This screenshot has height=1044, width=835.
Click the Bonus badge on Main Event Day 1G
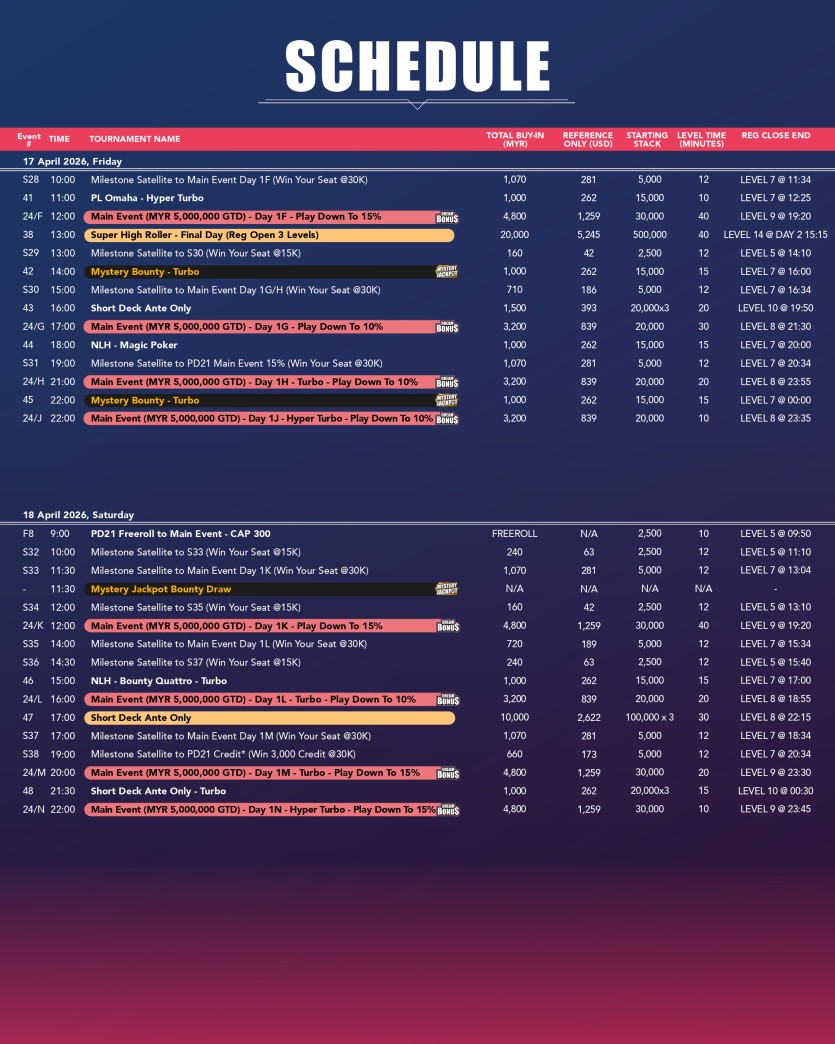coord(447,327)
